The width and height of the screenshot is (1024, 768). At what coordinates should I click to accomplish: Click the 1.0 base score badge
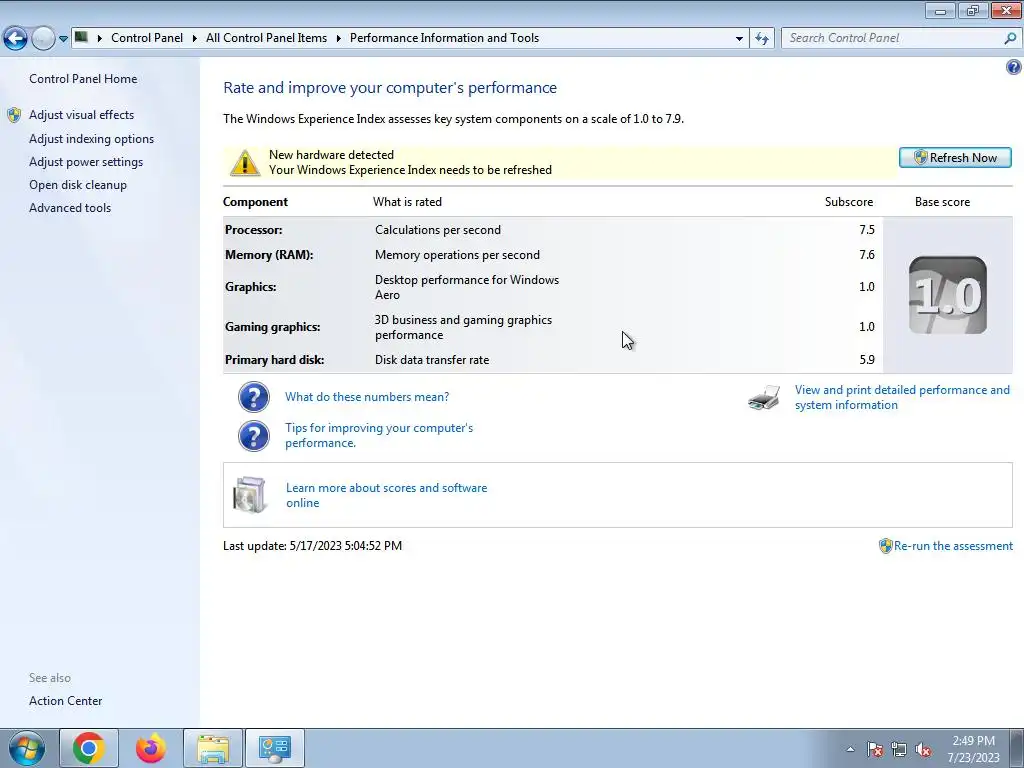tap(948, 295)
